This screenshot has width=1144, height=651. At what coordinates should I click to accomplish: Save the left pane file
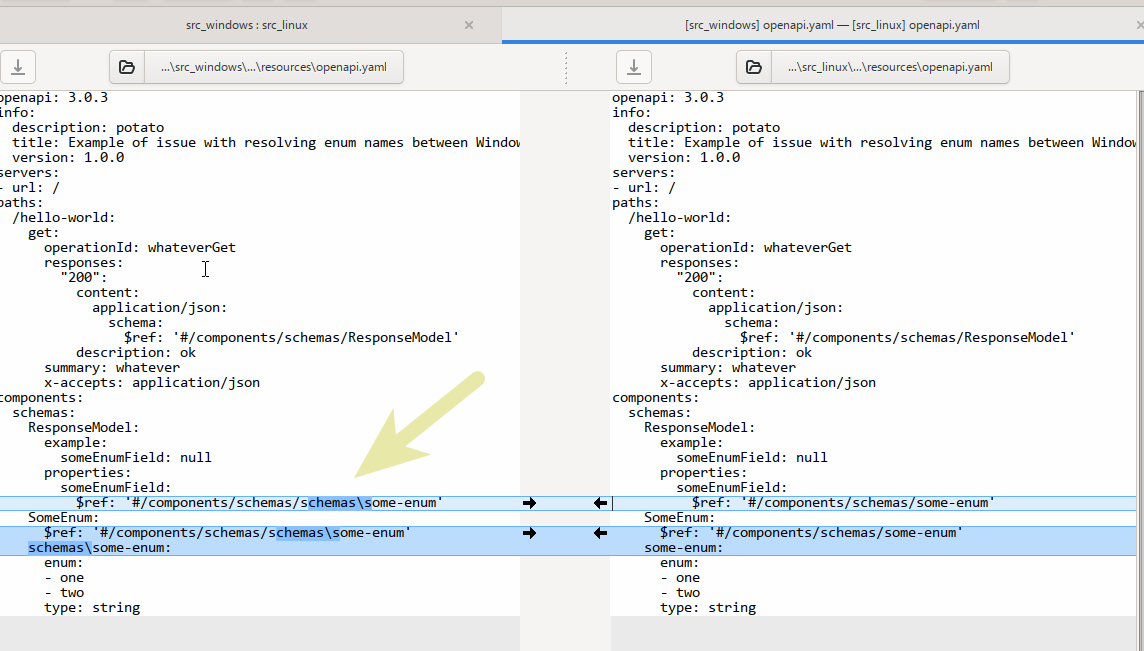tap(18, 67)
